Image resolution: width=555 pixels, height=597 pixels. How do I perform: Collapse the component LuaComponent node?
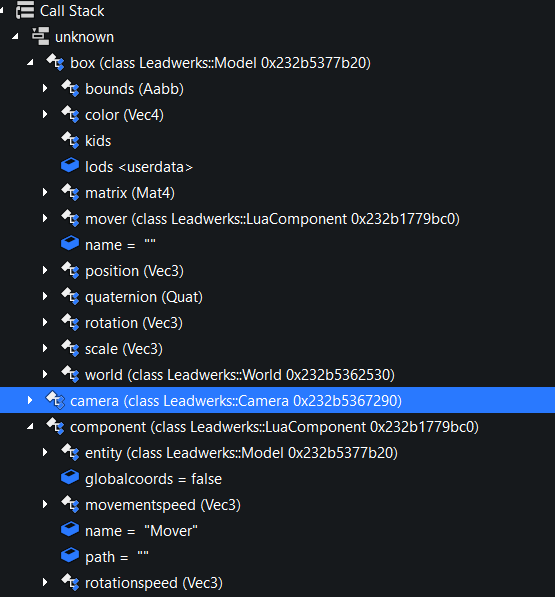[x=30, y=427]
